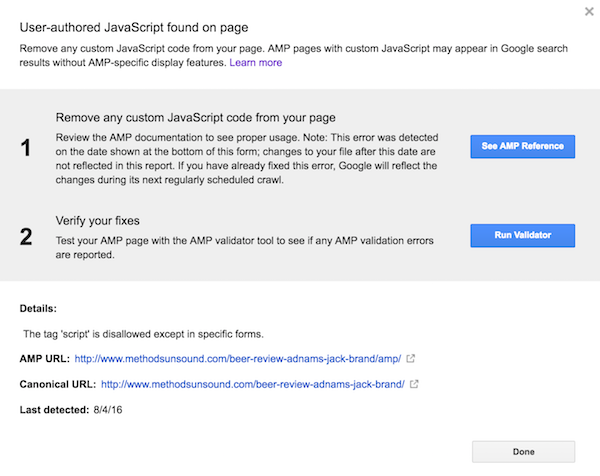This screenshot has height=476, width=600.
Task: Open the AMP URL link ending in /amp/
Action: pyautogui.click(x=238, y=359)
